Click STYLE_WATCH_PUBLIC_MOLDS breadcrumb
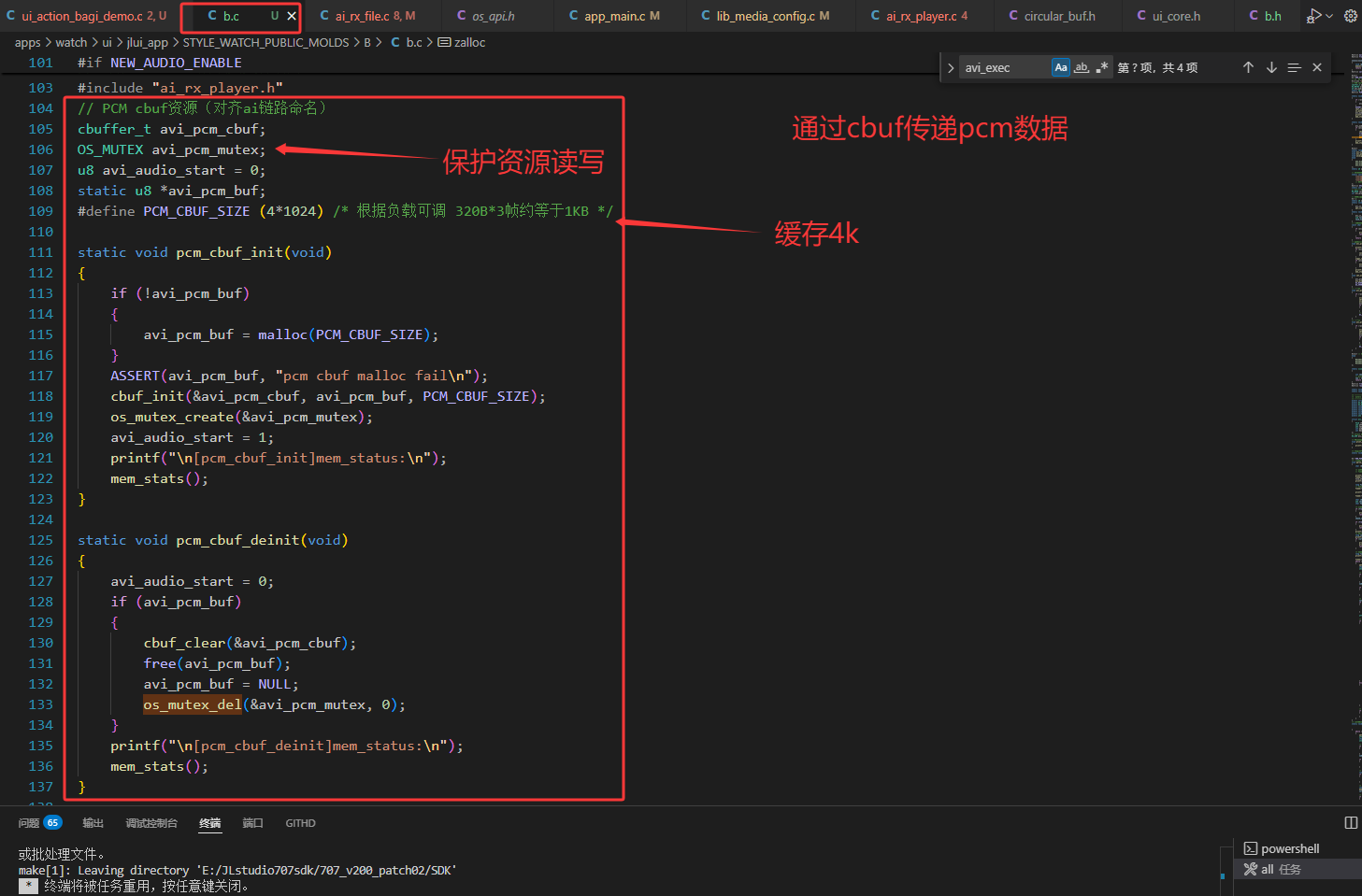This screenshot has width=1362, height=896. pos(265,42)
